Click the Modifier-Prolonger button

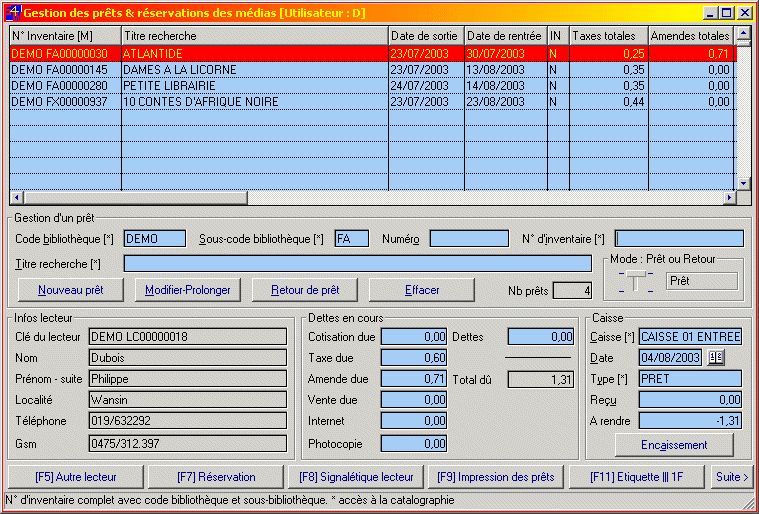point(187,290)
